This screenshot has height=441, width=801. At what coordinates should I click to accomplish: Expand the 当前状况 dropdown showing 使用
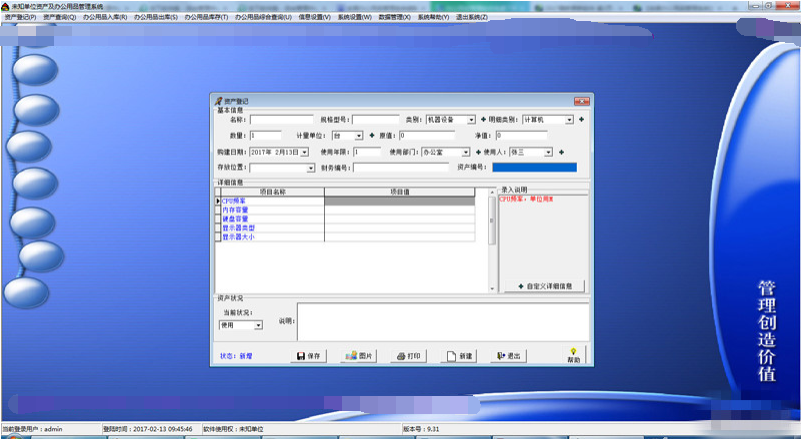pos(258,325)
